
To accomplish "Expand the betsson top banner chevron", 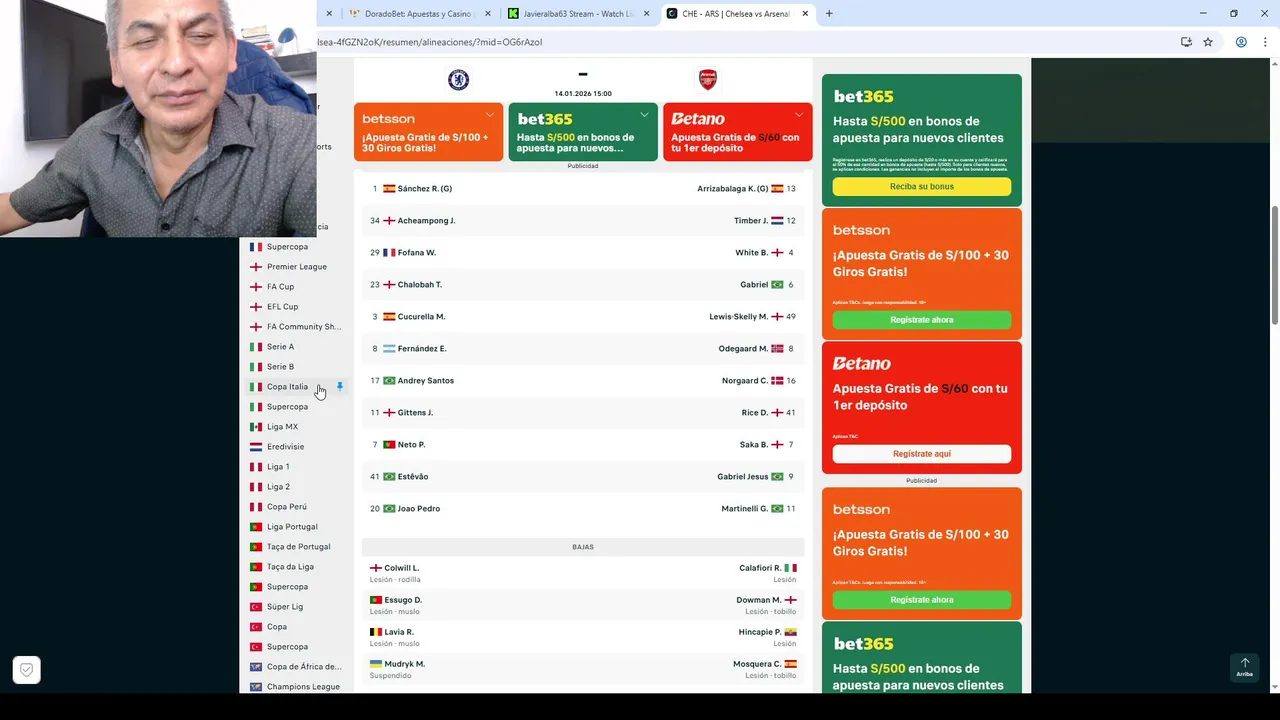I will point(489,115).
